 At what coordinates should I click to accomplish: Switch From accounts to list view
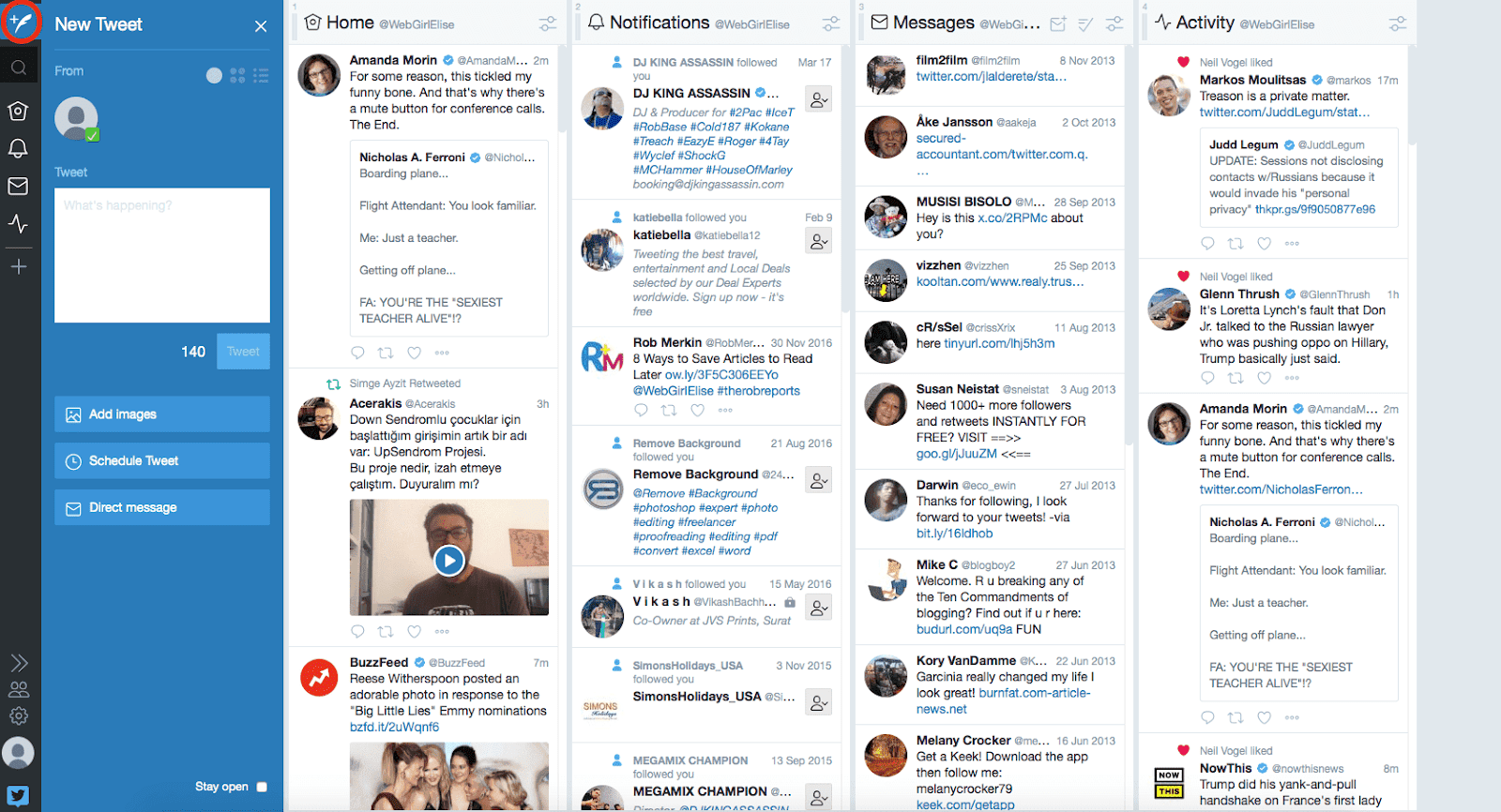(x=261, y=75)
